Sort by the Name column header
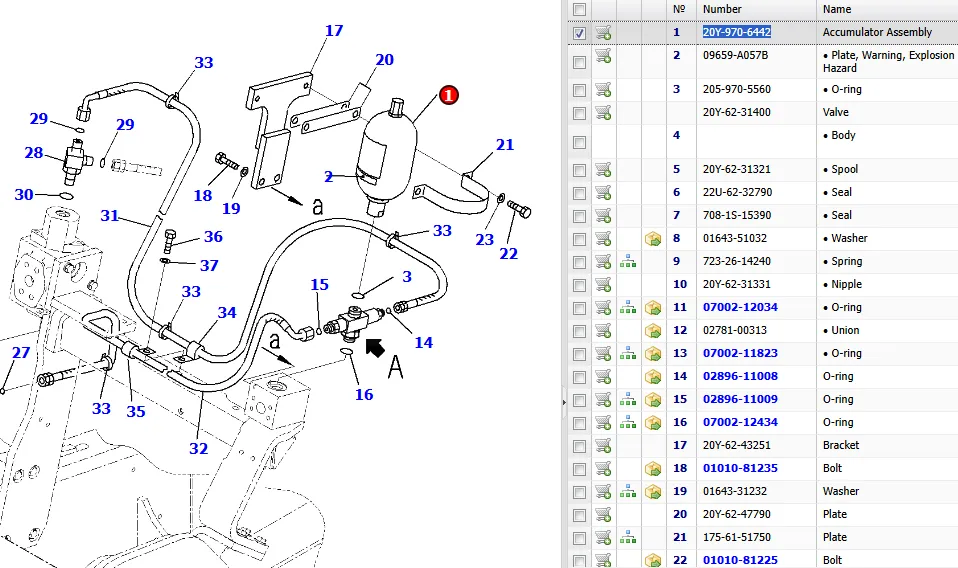The height and width of the screenshot is (568, 958). (837, 9)
